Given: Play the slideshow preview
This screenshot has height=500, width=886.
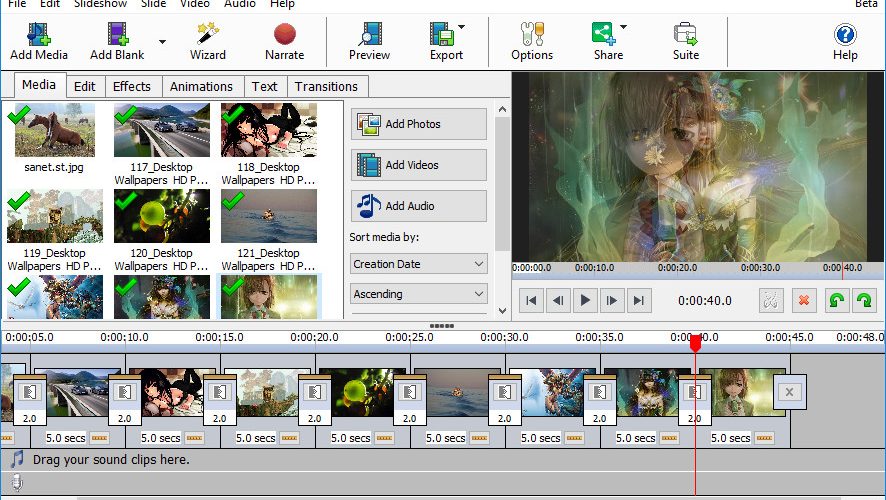Looking at the screenshot, I should click(585, 300).
